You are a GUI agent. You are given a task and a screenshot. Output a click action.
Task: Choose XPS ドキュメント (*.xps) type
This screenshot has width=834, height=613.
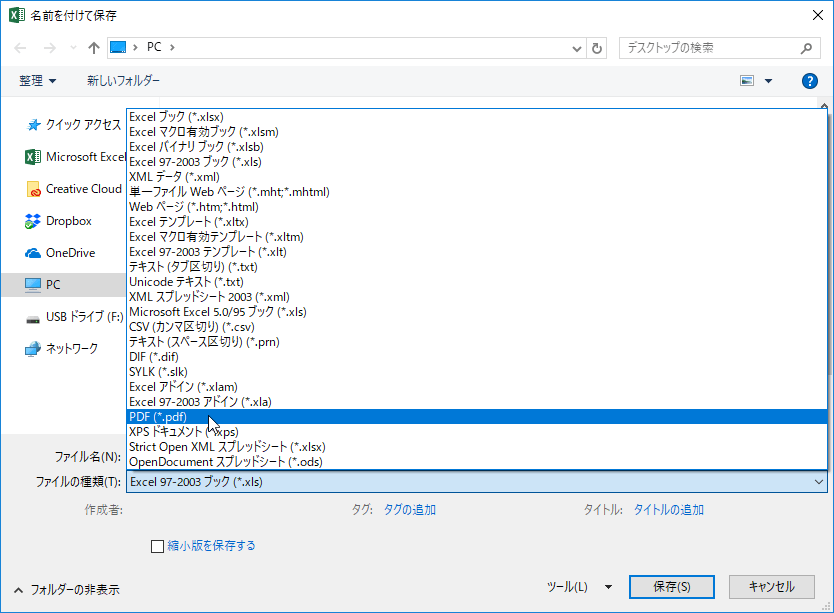point(477,432)
